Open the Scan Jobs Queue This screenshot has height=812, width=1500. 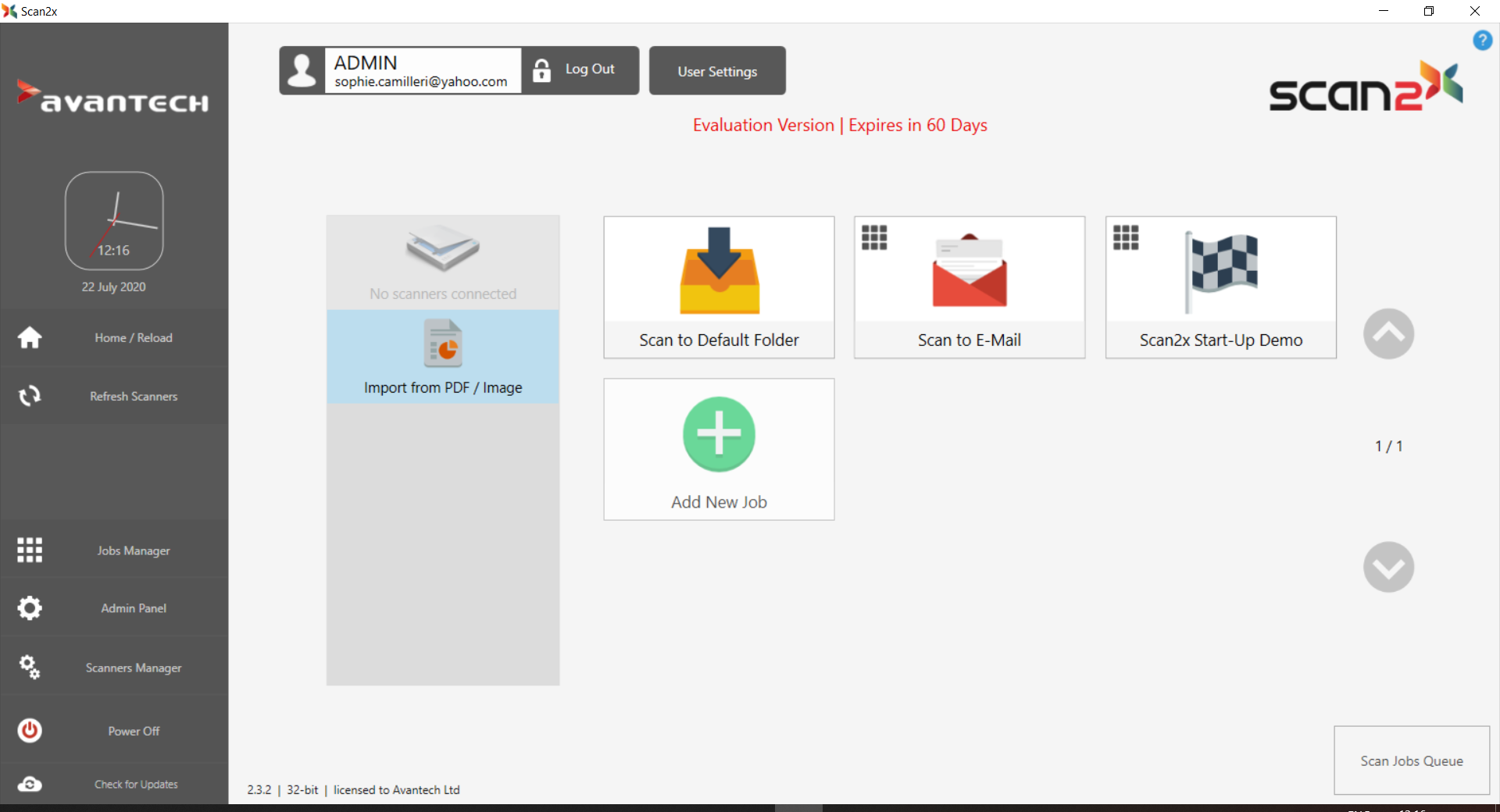pos(1411,760)
